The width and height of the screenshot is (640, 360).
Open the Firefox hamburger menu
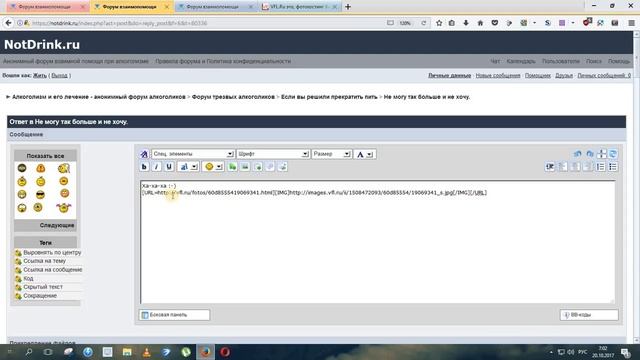(631, 23)
